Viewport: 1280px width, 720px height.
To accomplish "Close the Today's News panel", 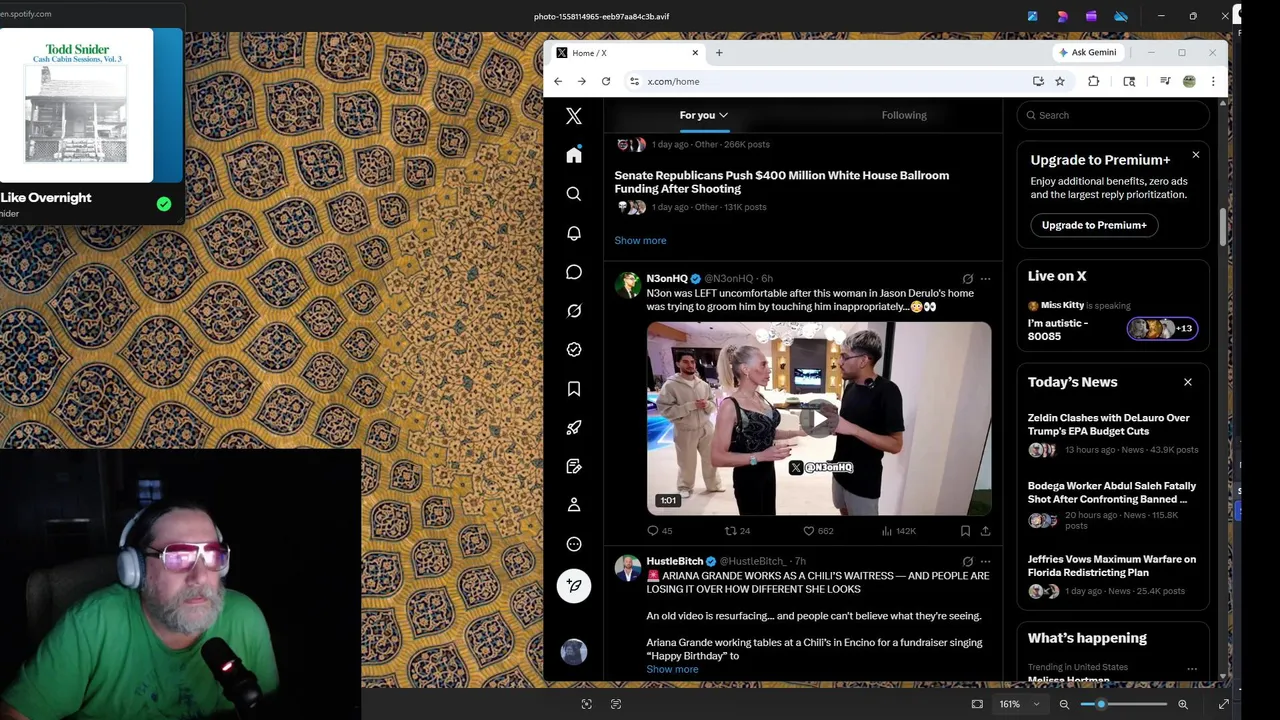I will (1188, 382).
